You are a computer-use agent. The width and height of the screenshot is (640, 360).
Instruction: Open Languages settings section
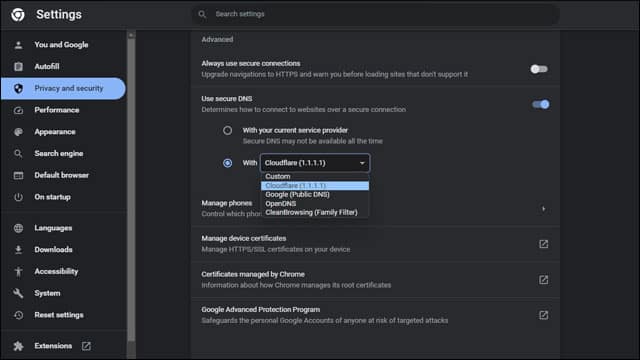[63, 228]
